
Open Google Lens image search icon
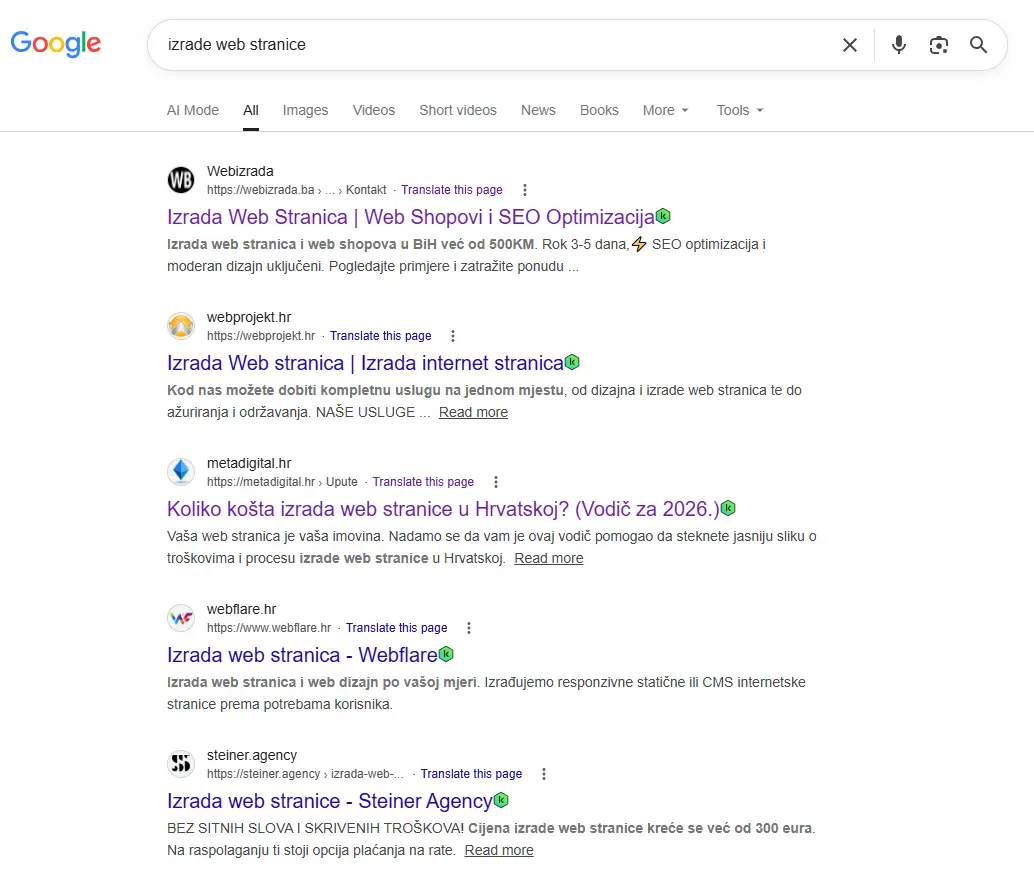pos(938,45)
